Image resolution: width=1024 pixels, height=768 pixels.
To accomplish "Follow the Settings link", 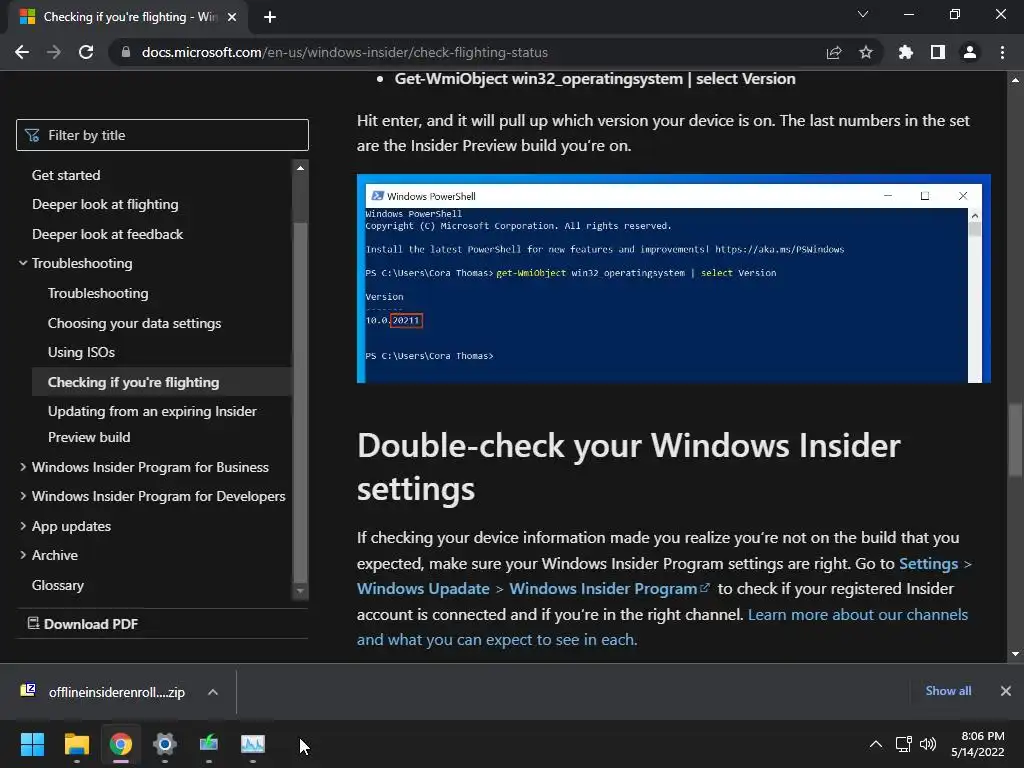I will click(x=928, y=564).
